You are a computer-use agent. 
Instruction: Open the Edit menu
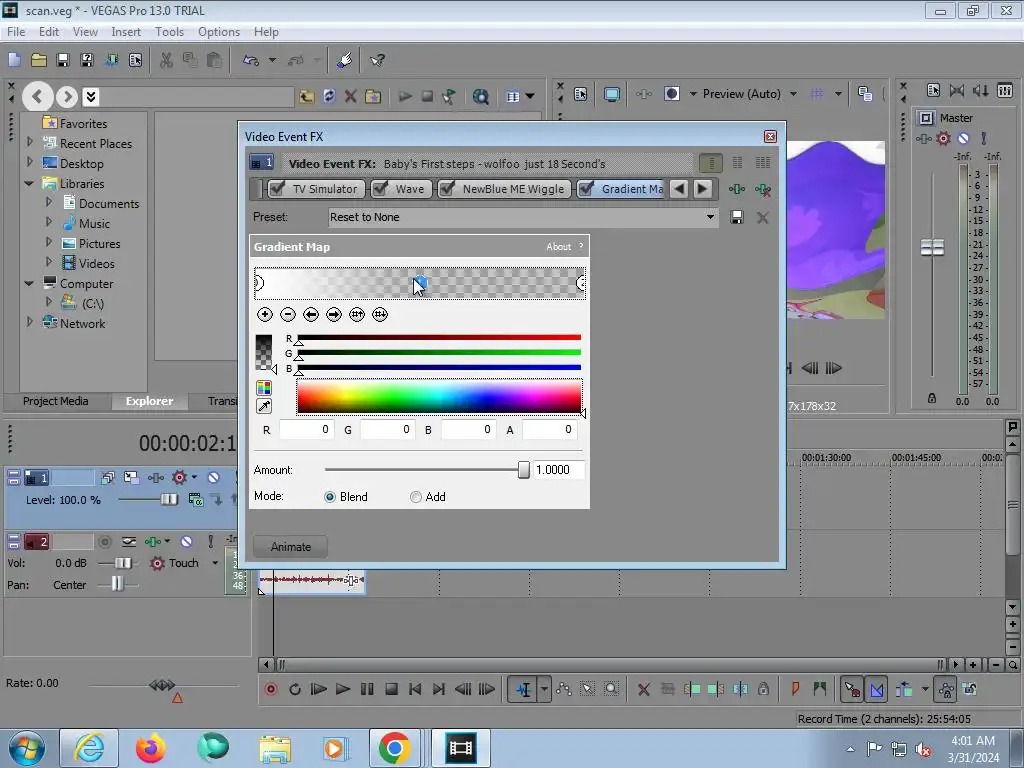coord(48,32)
